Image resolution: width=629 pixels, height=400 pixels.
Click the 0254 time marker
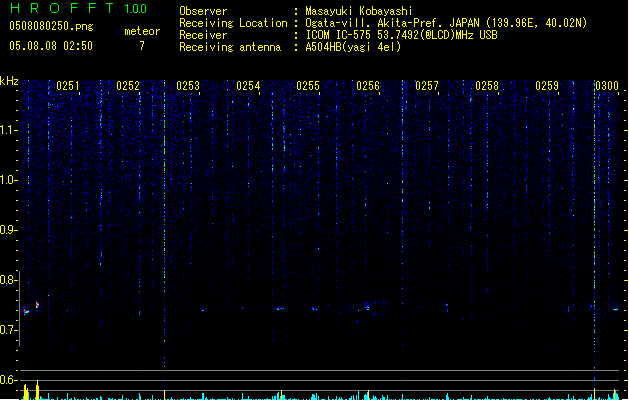(248, 86)
